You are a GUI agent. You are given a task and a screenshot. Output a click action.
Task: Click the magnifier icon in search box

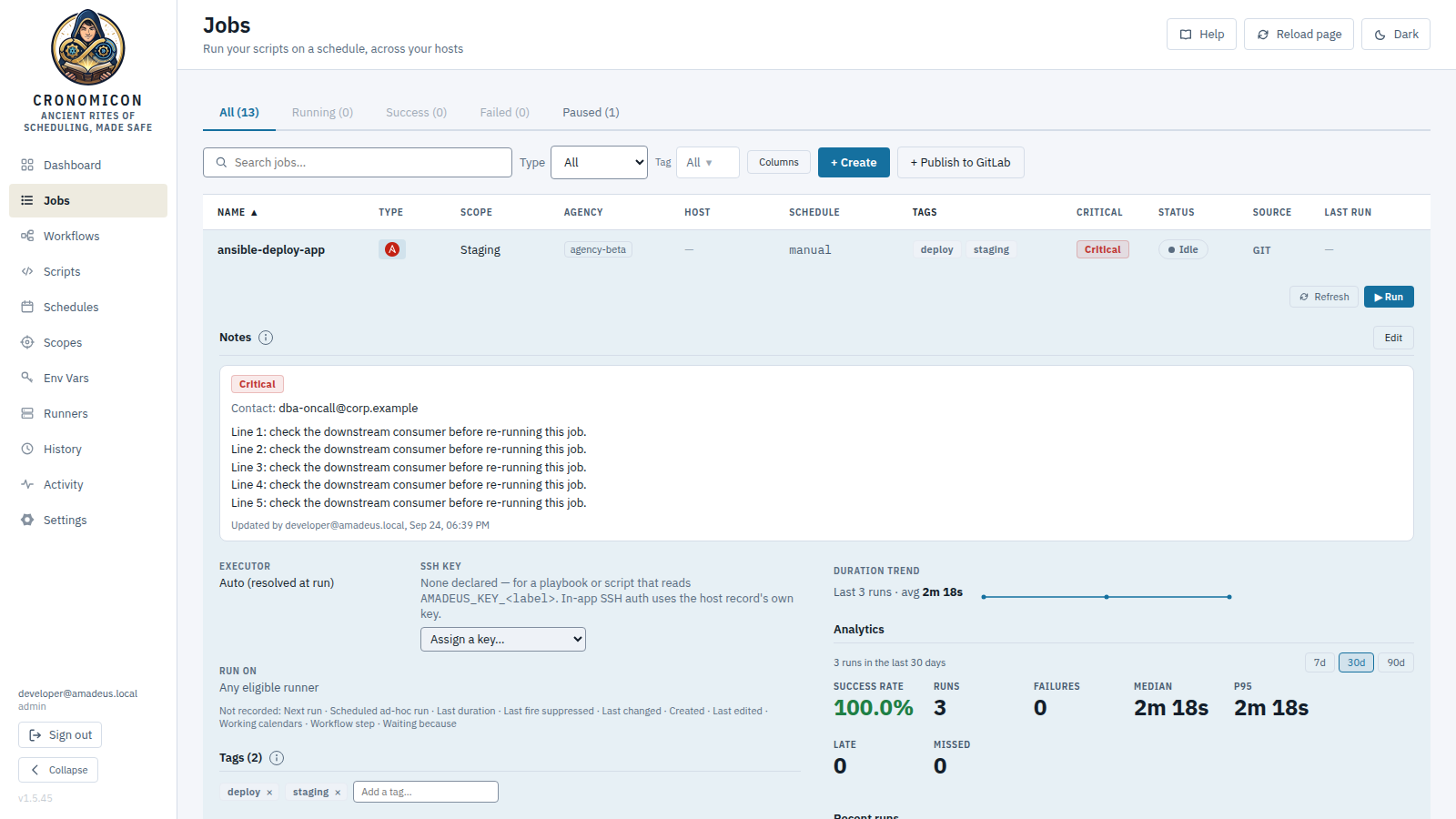[x=221, y=163]
